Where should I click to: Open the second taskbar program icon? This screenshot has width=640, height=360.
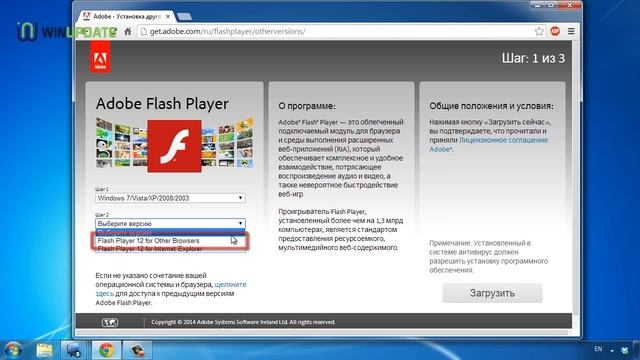pyautogui.click(x=74, y=350)
